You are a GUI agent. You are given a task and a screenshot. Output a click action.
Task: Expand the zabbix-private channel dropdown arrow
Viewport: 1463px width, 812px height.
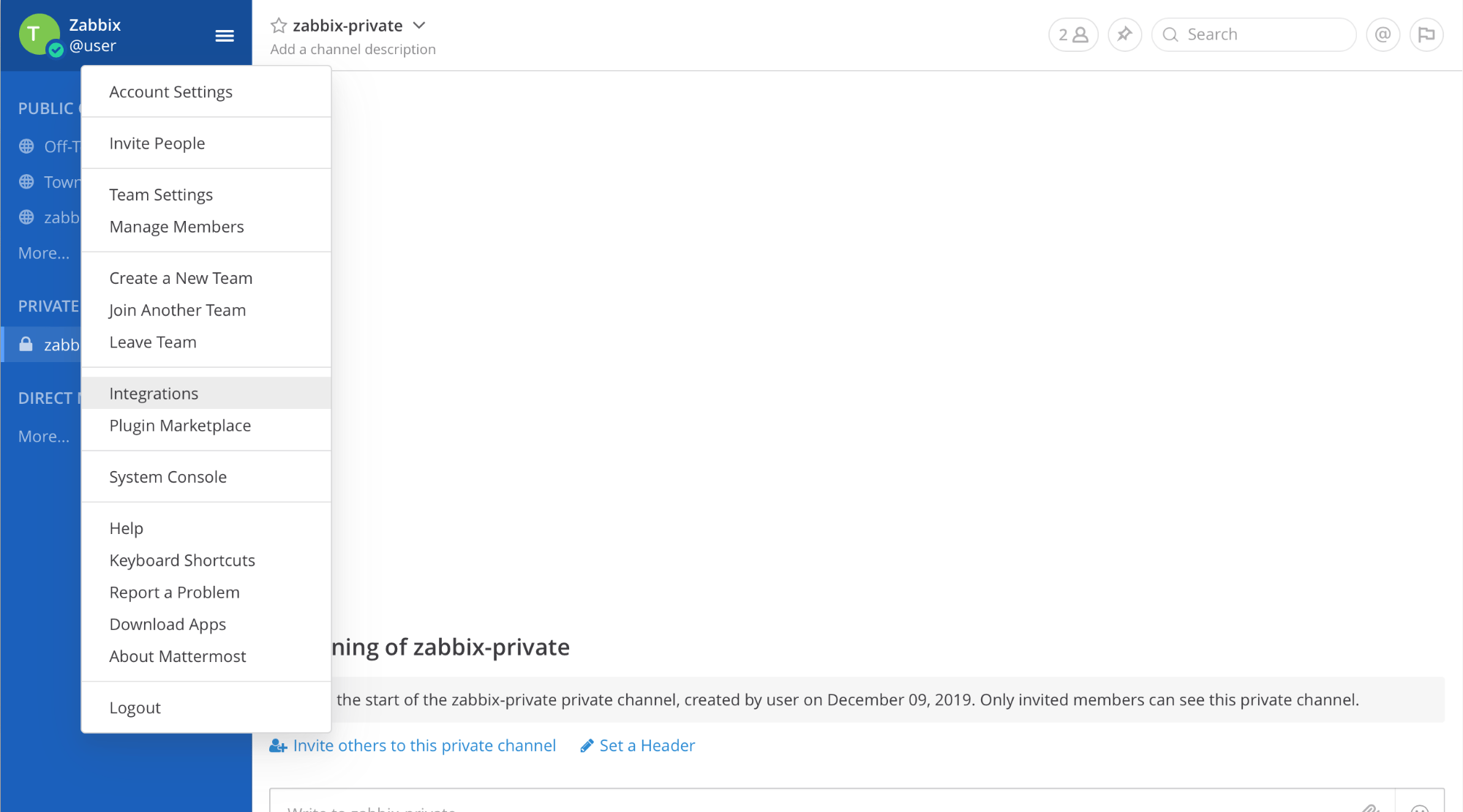[419, 26]
